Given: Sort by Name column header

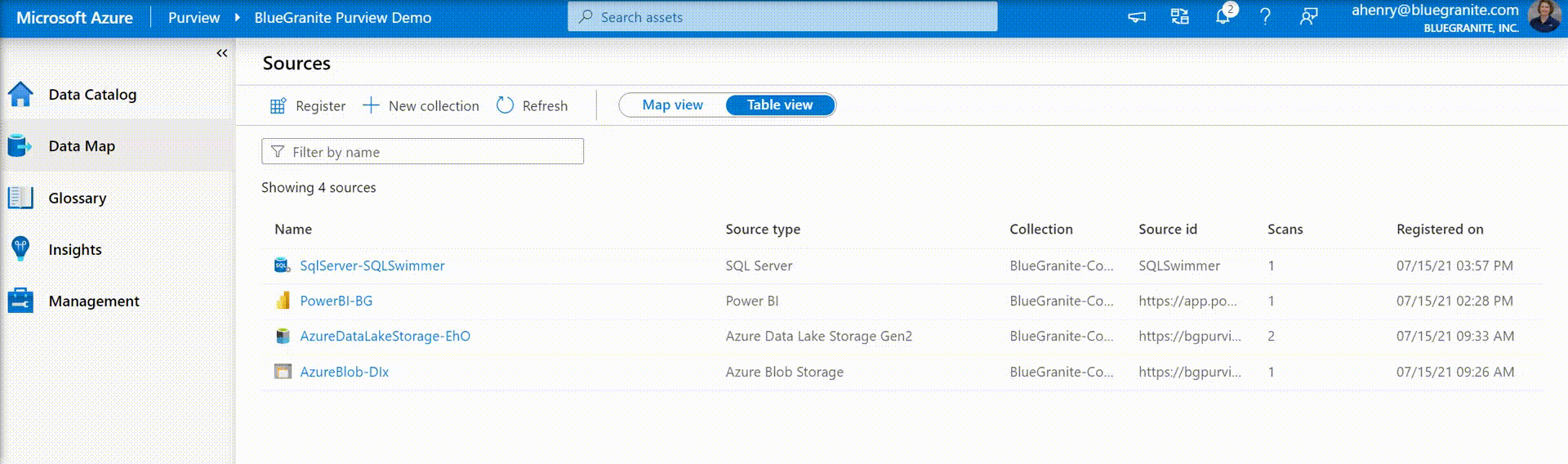Looking at the screenshot, I should pos(293,229).
